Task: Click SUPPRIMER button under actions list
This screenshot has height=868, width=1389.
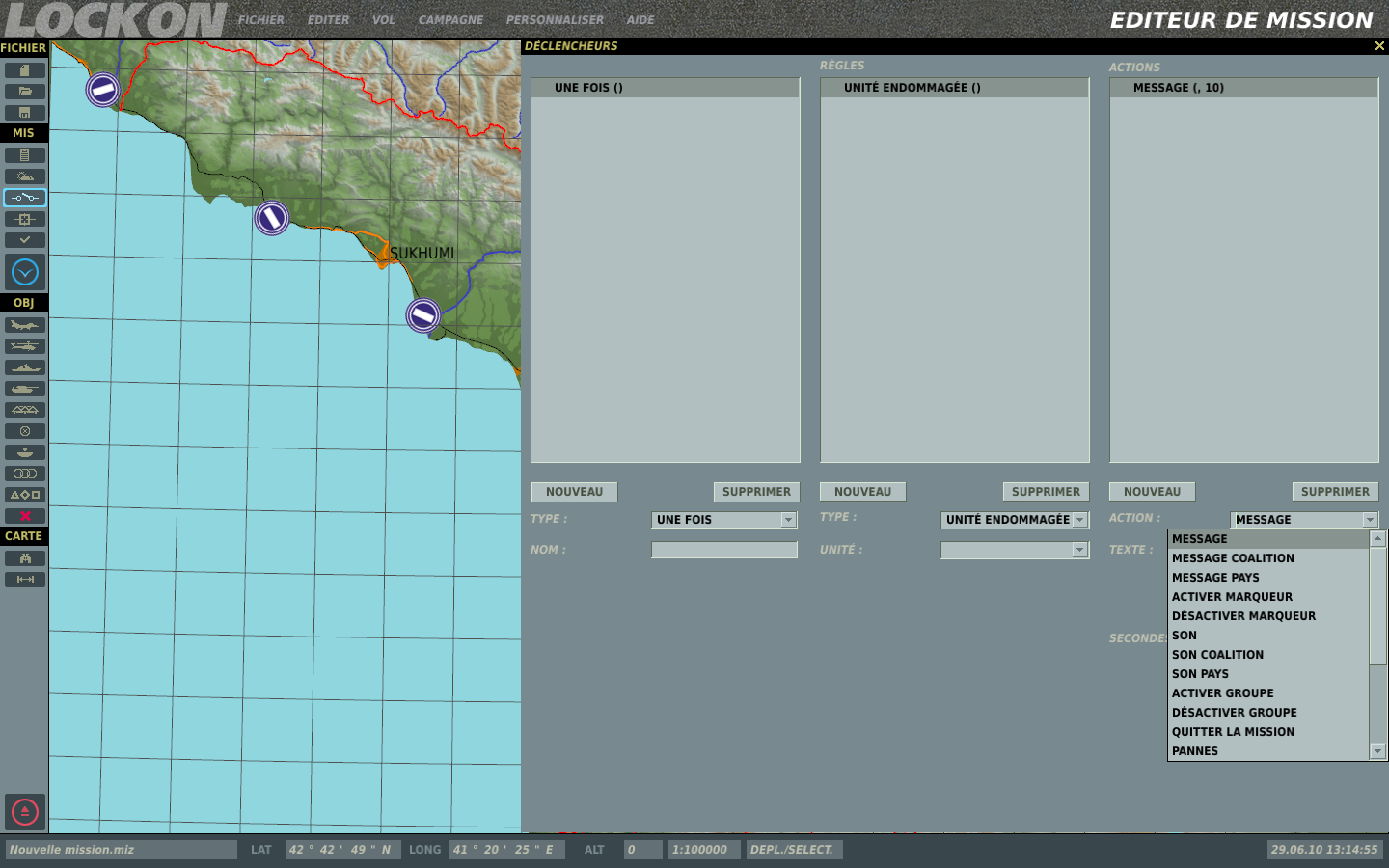Action: (x=1335, y=492)
